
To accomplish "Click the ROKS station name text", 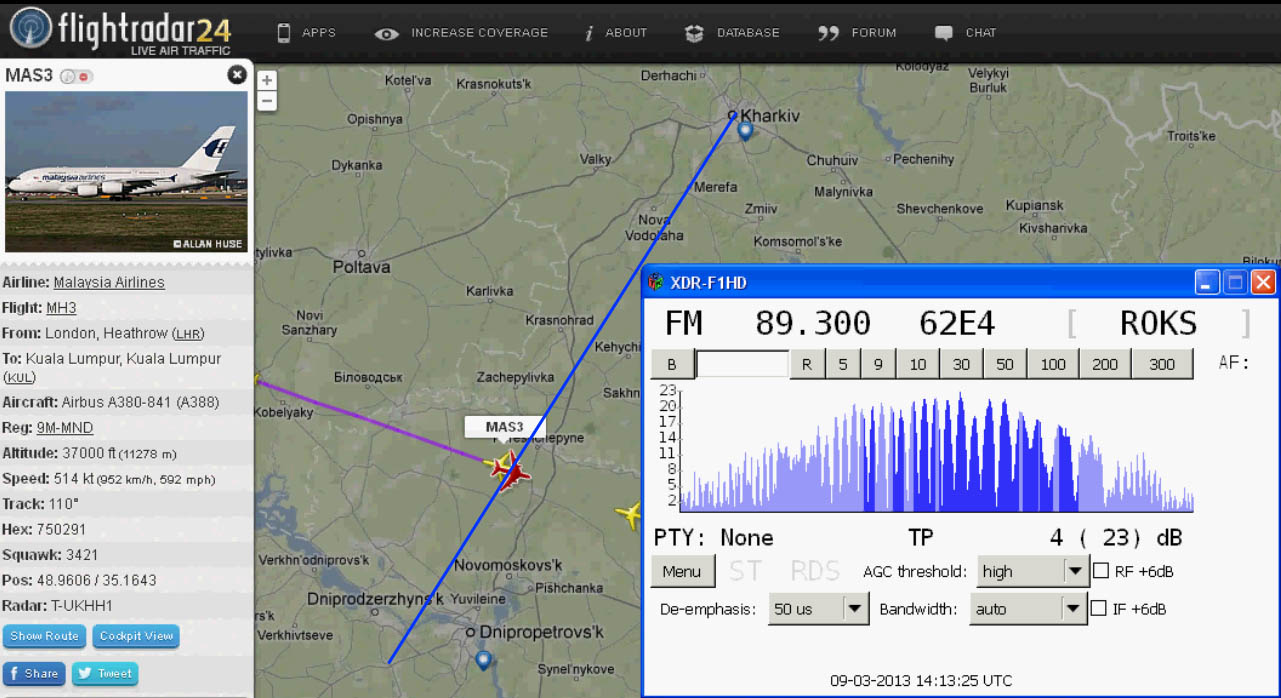I will (1158, 323).
